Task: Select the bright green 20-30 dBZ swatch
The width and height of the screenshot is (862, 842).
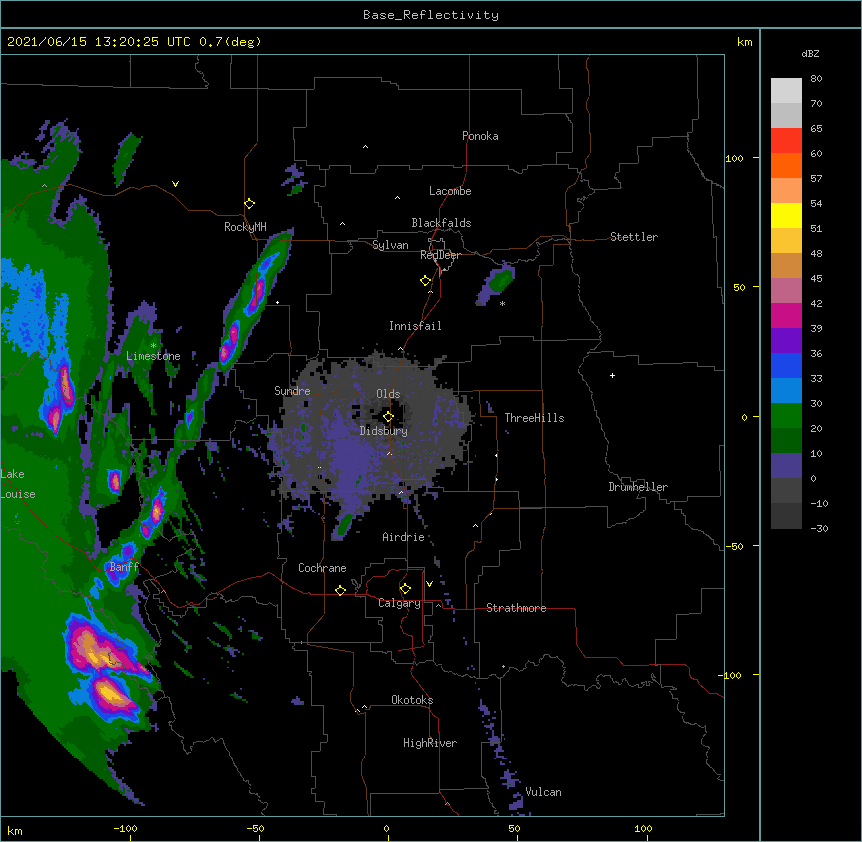Action: pos(786,416)
